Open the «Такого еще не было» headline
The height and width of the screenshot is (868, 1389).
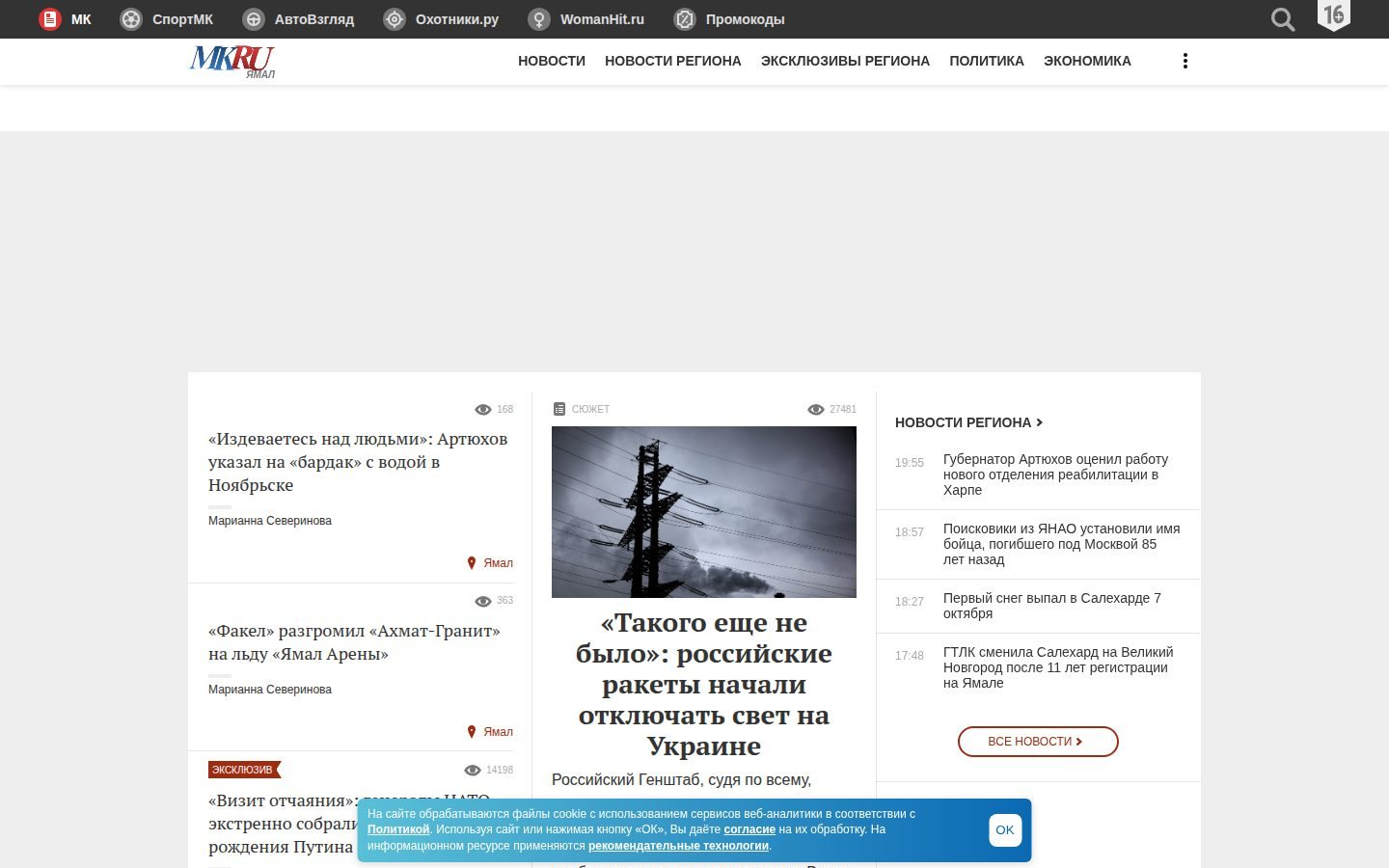(x=704, y=685)
